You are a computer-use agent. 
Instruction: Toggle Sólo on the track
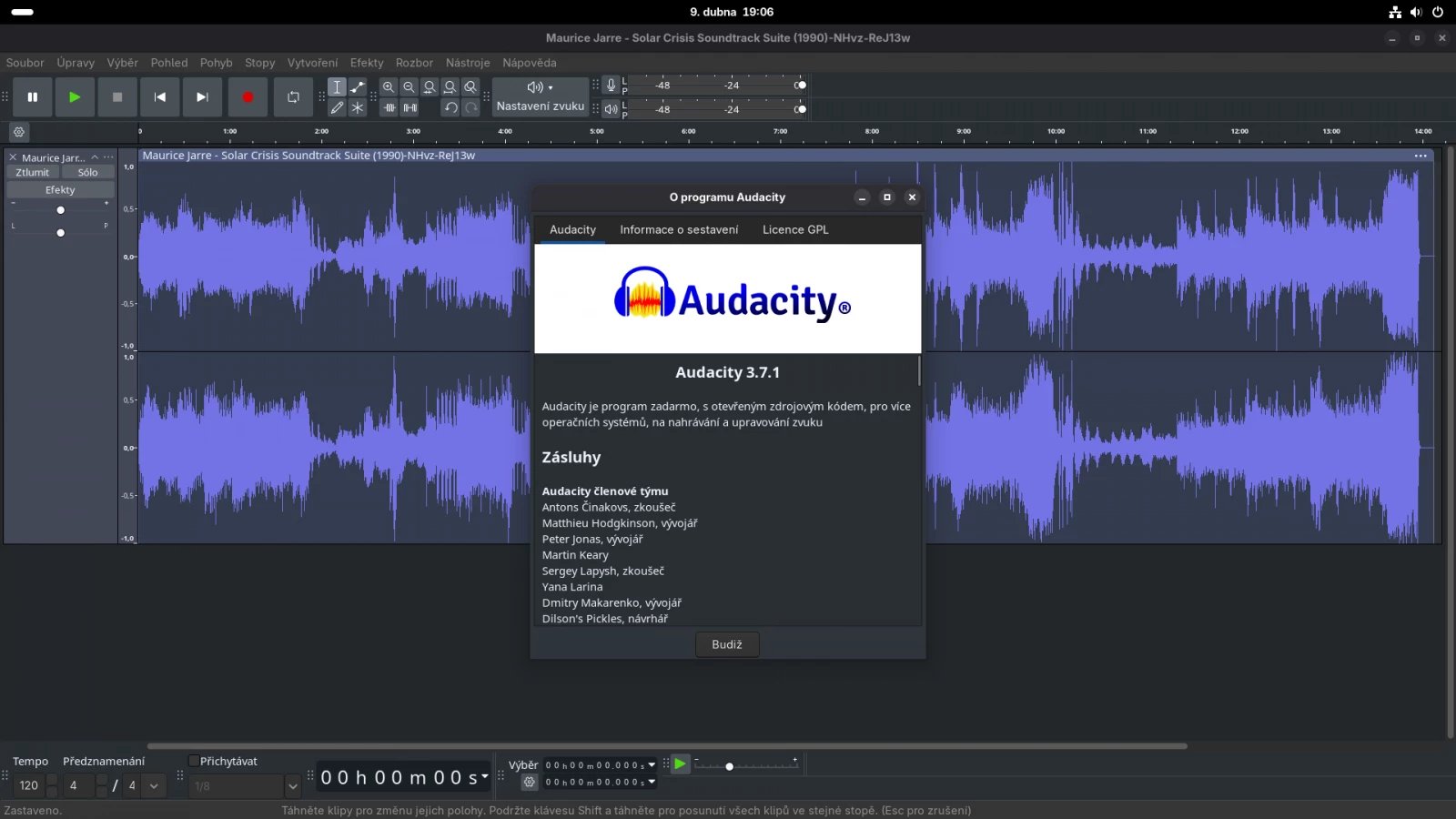click(88, 172)
